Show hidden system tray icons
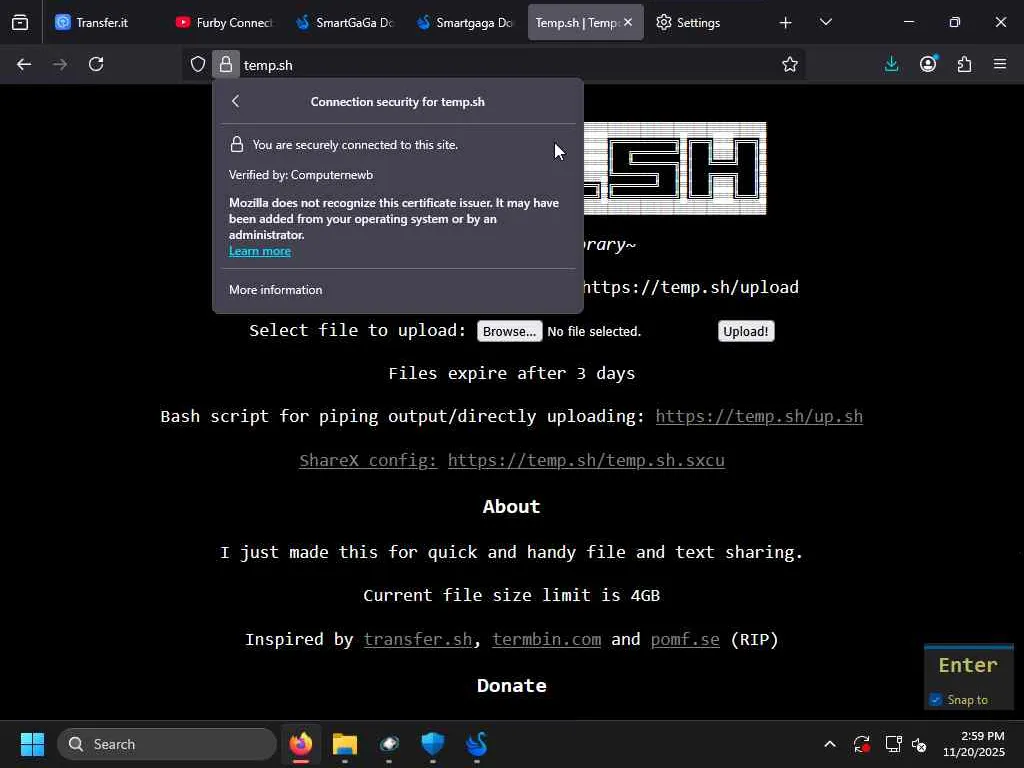 (830, 744)
